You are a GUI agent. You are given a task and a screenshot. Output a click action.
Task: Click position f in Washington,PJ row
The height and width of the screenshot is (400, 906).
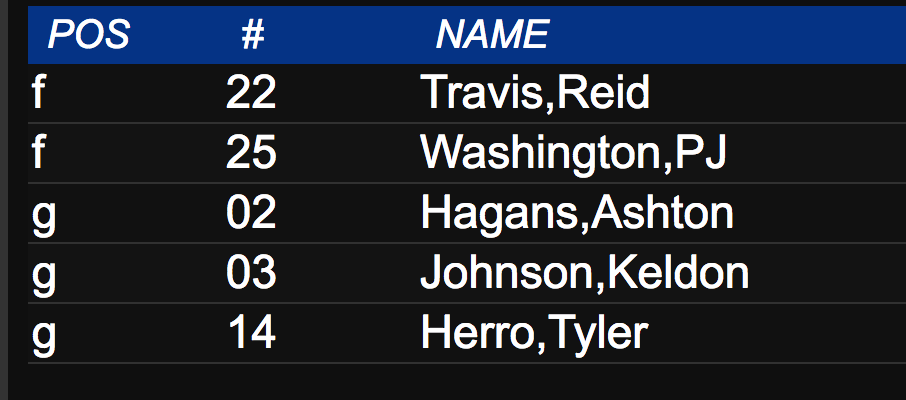coord(38,153)
